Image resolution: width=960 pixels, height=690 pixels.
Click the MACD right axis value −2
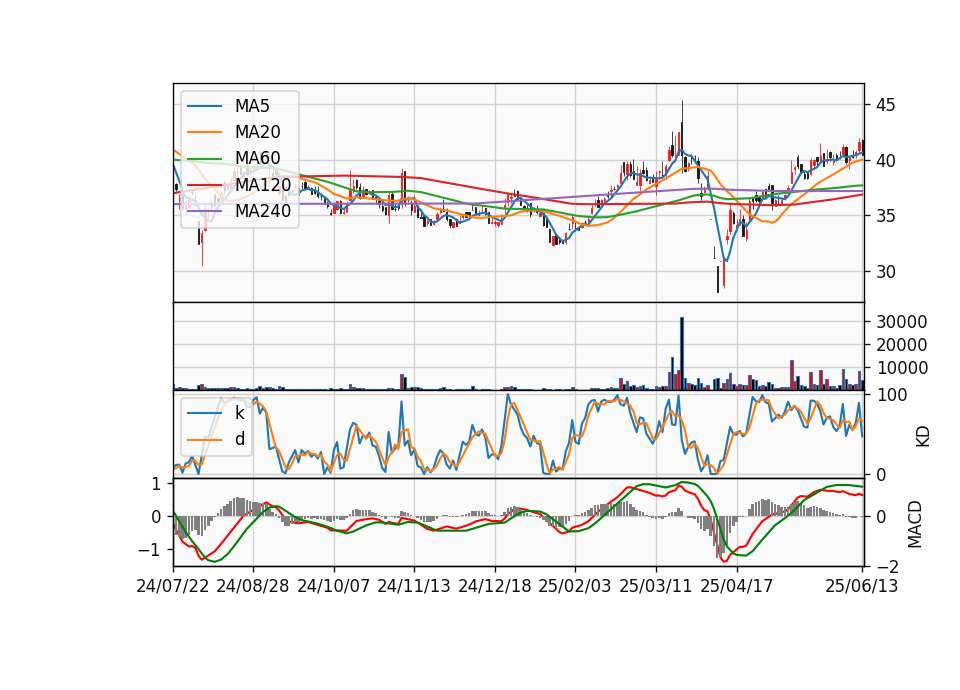[887, 566]
